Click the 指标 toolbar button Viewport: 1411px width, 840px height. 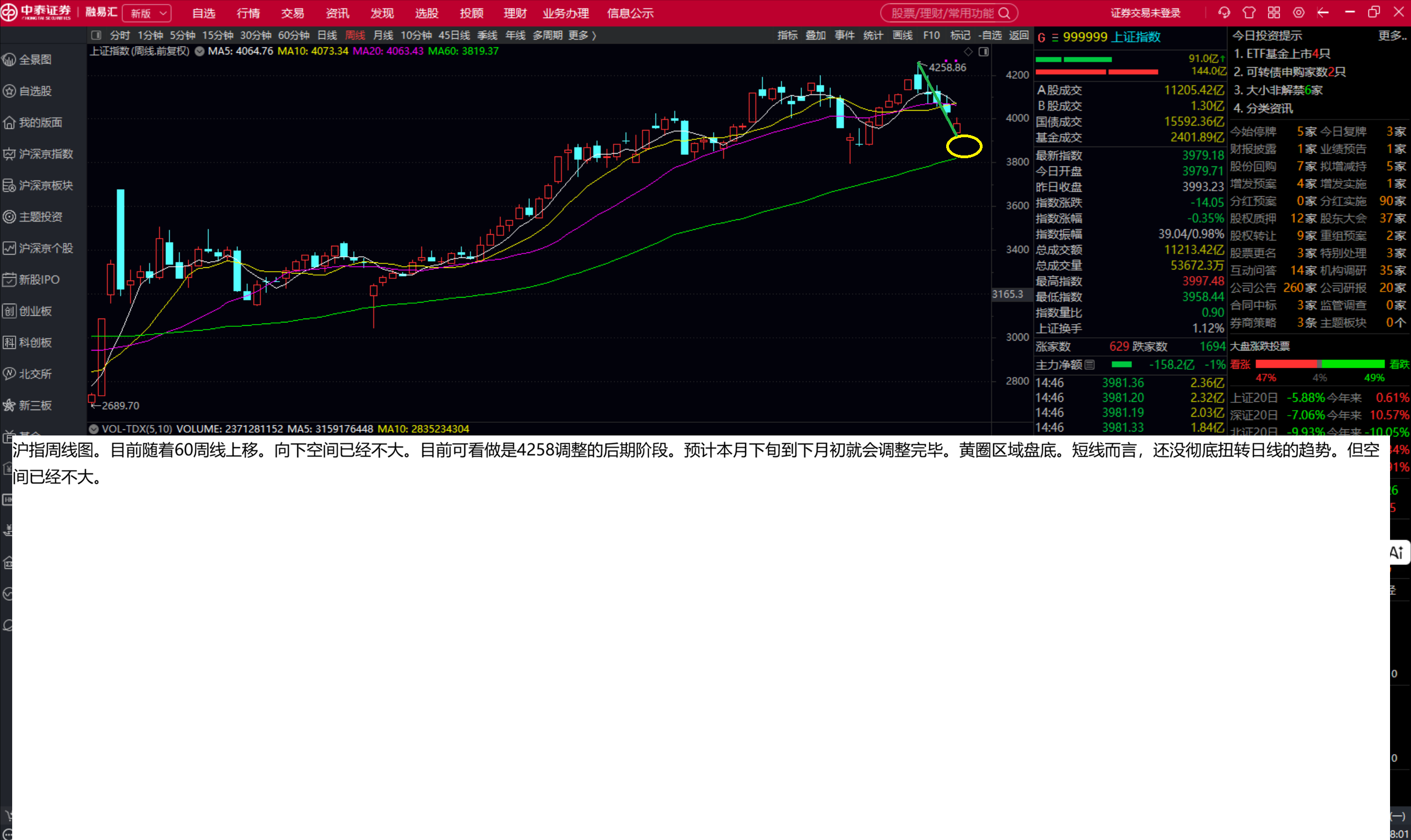[787, 35]
